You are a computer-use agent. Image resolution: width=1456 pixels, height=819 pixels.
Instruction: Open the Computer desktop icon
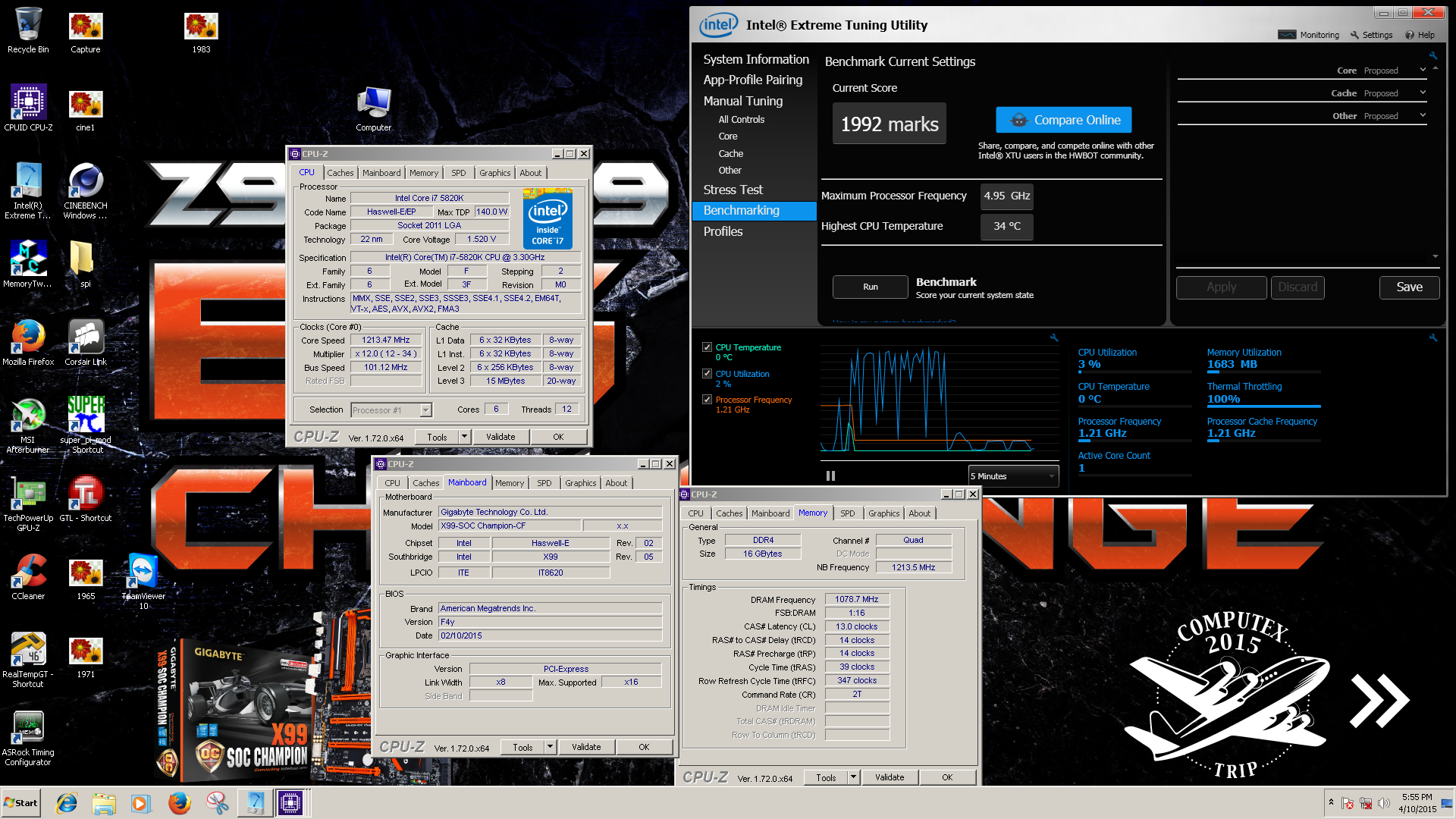(374, 108)
